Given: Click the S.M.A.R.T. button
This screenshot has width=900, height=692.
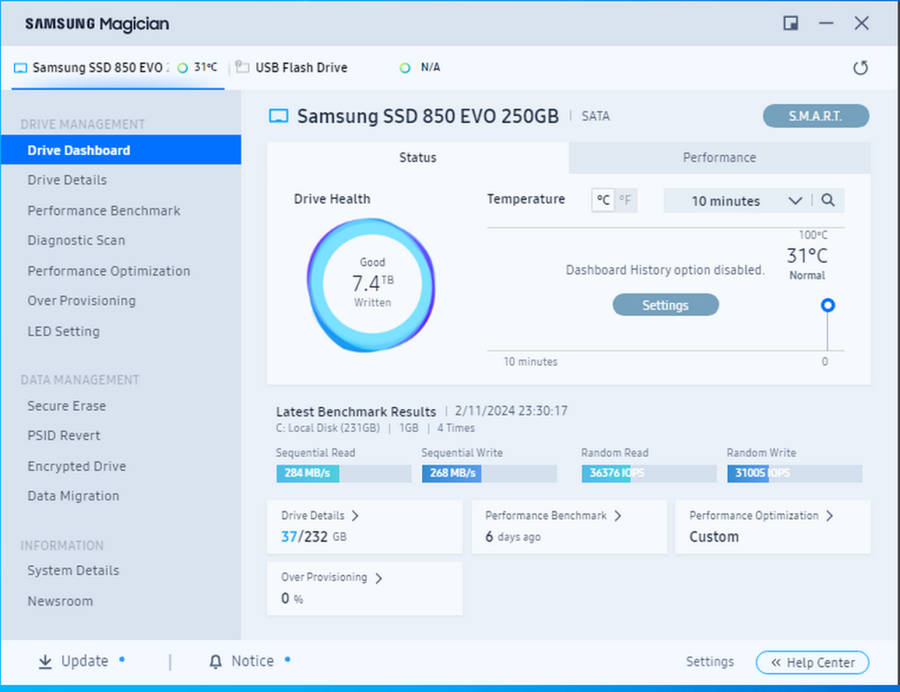Looking at the screenshot, I should [815, 116].
